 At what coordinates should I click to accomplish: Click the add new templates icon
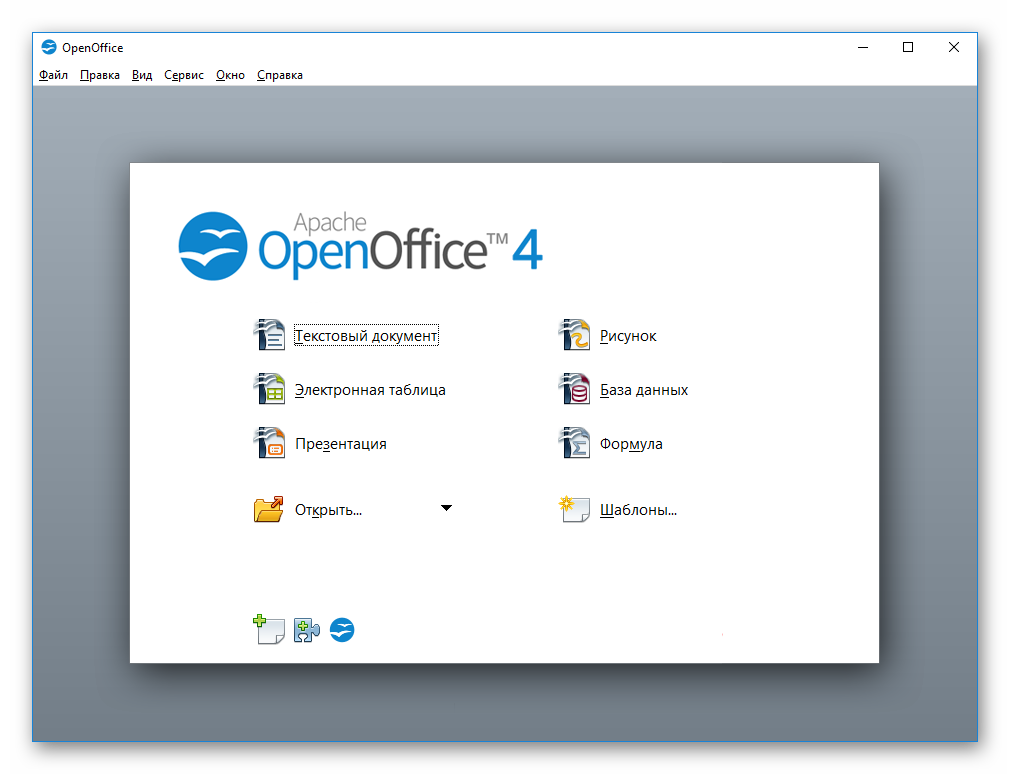(269, 629)
